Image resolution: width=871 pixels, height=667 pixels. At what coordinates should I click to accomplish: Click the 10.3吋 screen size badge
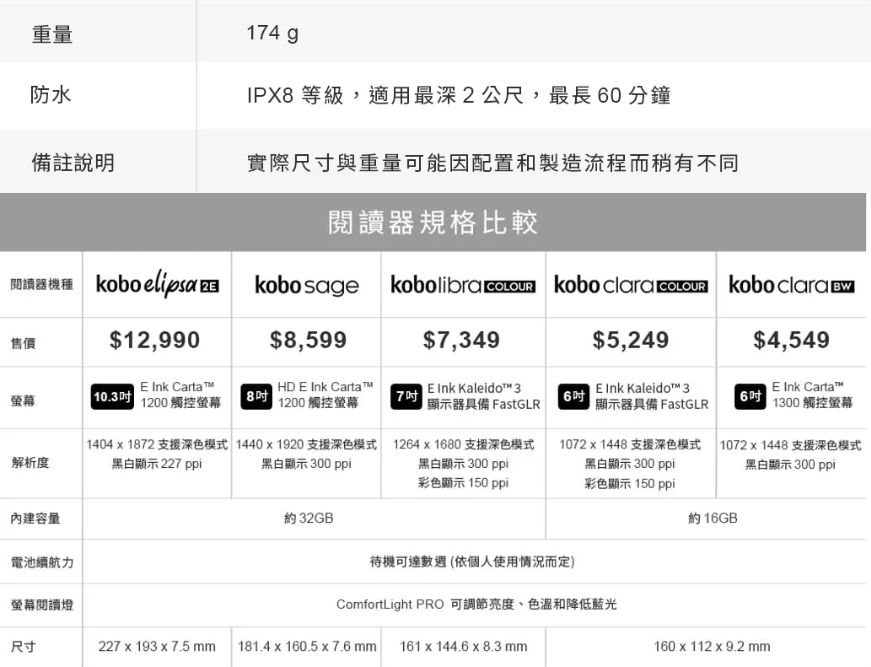point(113,397)
